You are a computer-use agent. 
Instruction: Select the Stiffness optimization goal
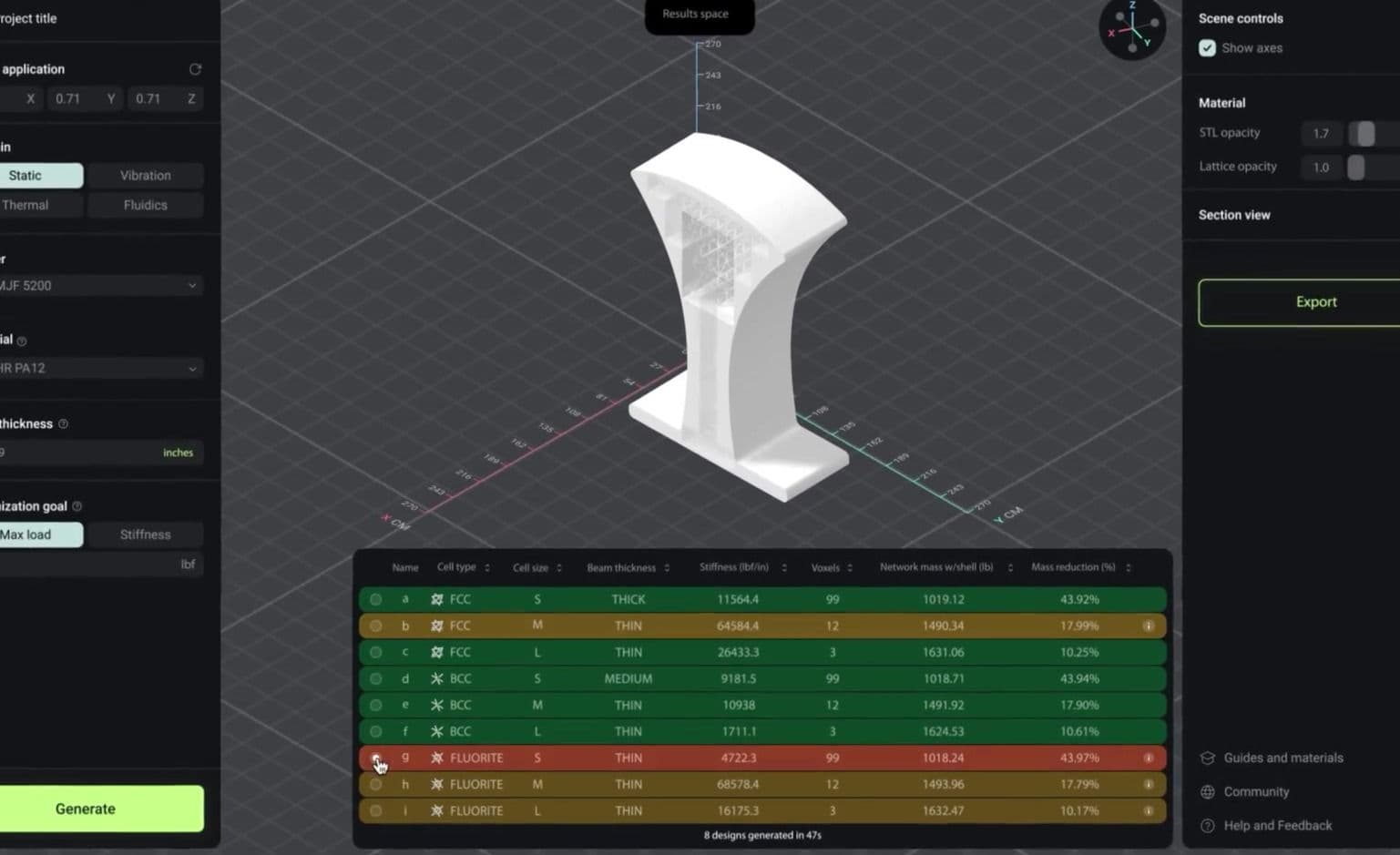[x=146, y=534]
